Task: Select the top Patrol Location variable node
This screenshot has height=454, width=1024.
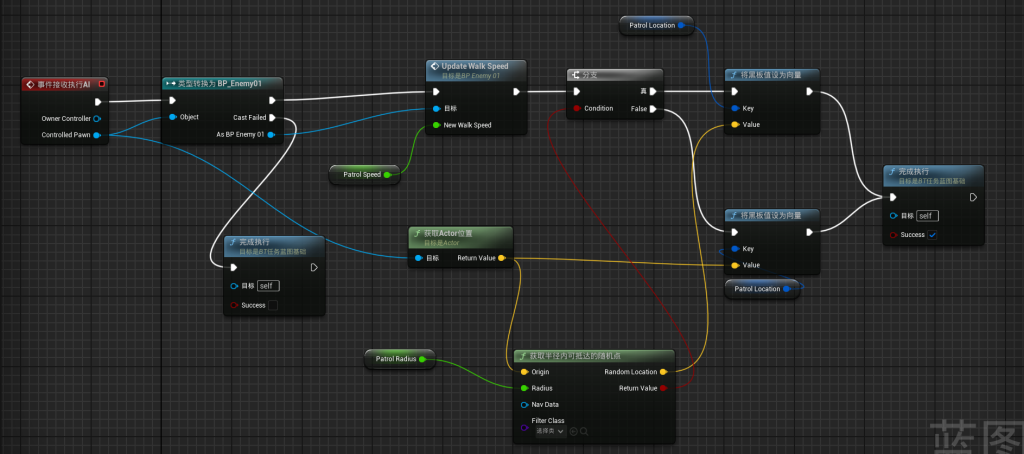Action: (653, 25)
